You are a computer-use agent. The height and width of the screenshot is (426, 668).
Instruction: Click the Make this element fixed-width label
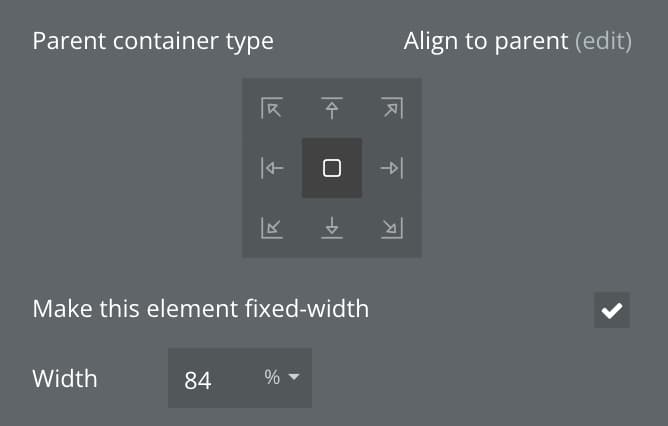pyautogui.click(x=201, y=309)
